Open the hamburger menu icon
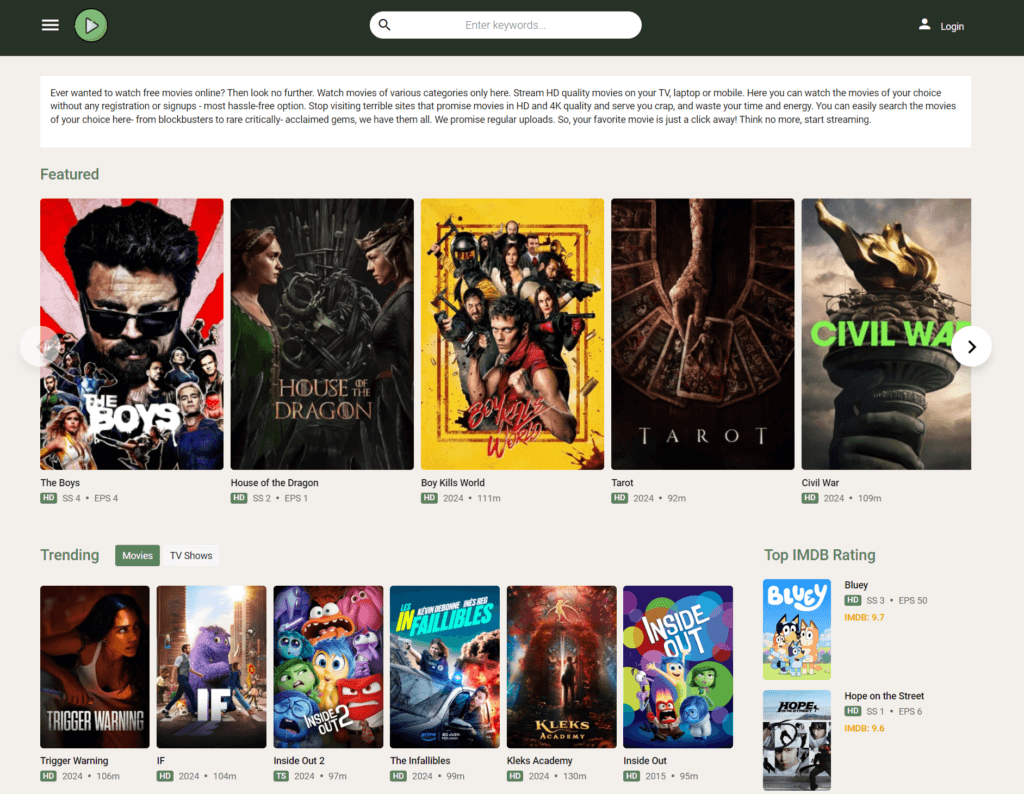This screenshot has width=1024, height=794. coord(50,25)
